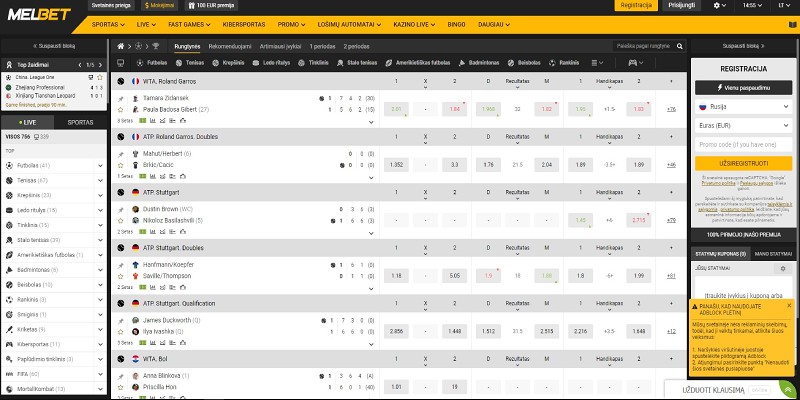Viewport: 800px width, 400px height.
Task: Go to next Top žaidimai slide
Action: tap(99, 64)
